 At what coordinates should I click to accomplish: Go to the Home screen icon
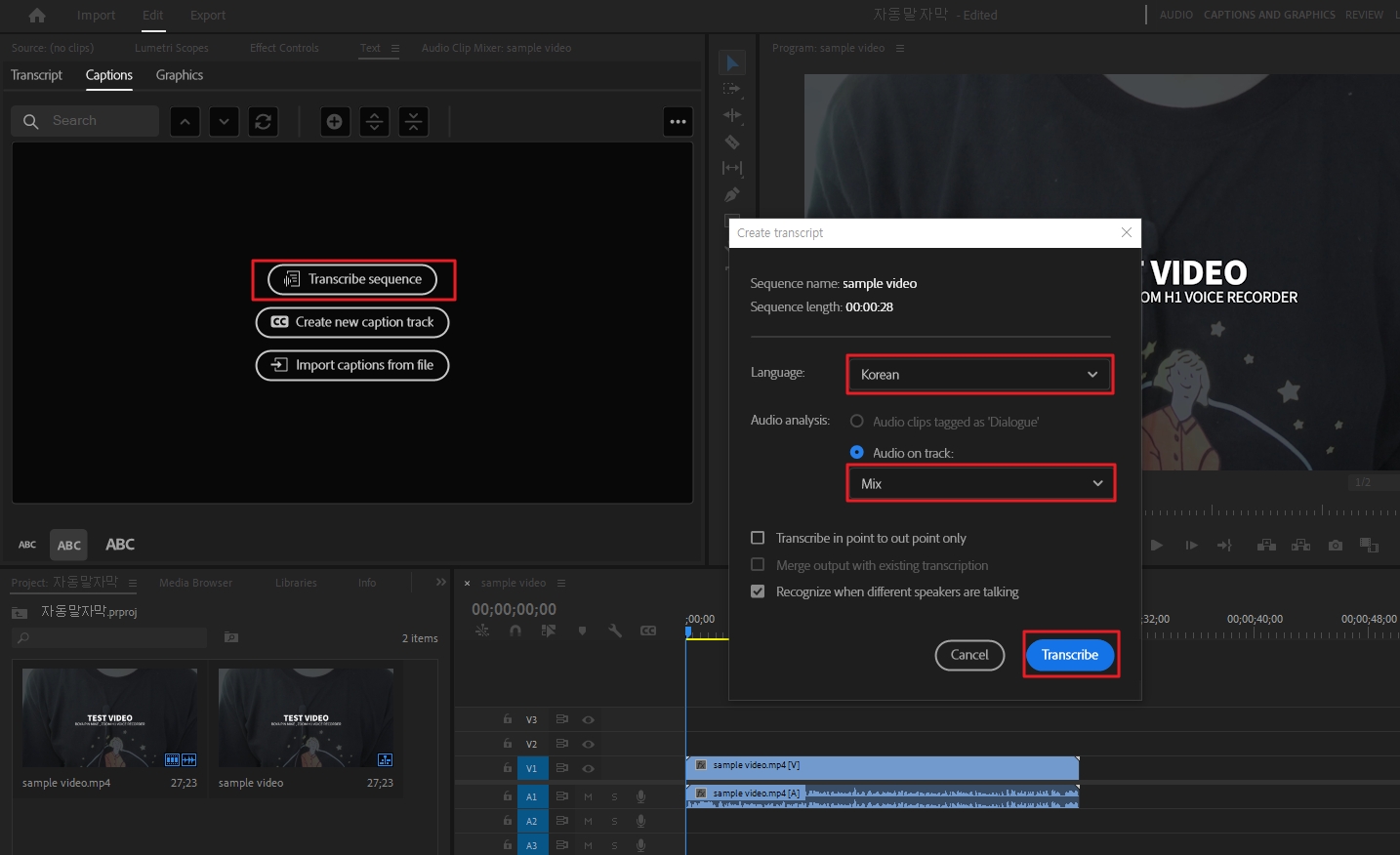pyautogui.click(x=37, y=15)
